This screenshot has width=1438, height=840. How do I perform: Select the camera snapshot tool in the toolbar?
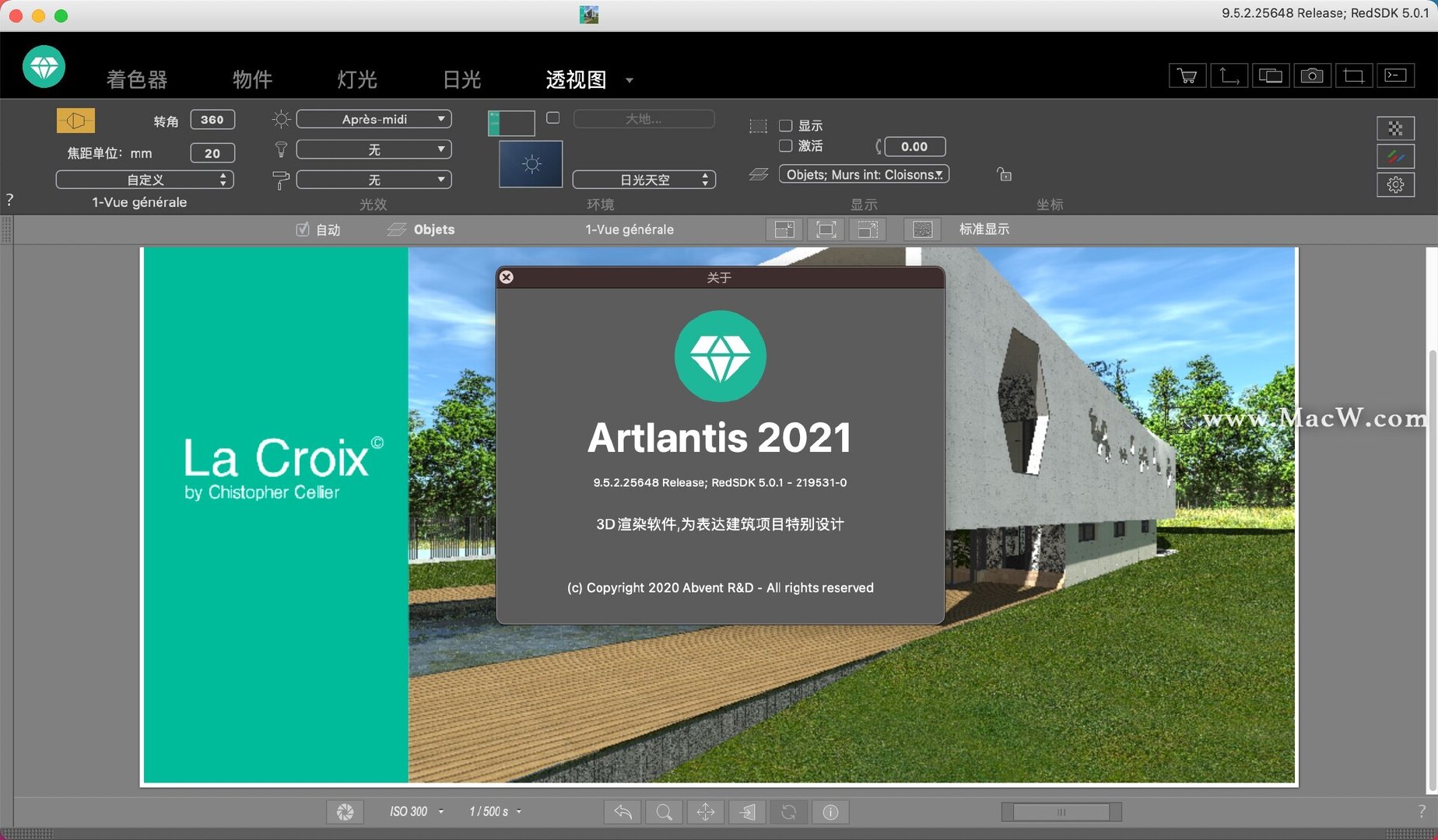(x=1312, y=75)
